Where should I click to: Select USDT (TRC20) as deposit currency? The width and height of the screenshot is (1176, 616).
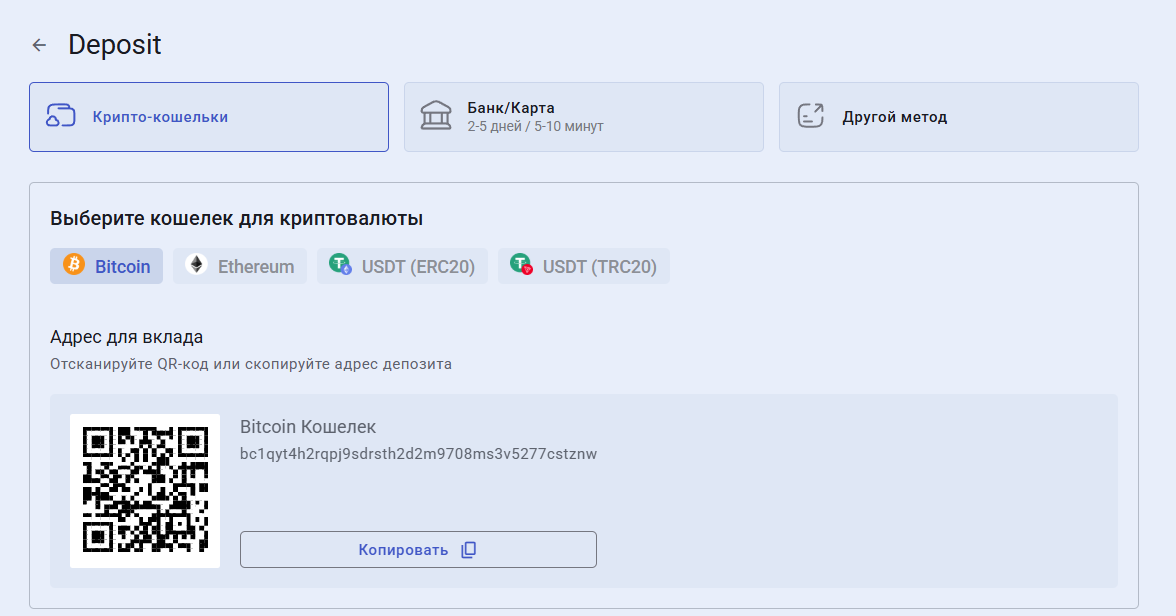[x=583, y=265]
